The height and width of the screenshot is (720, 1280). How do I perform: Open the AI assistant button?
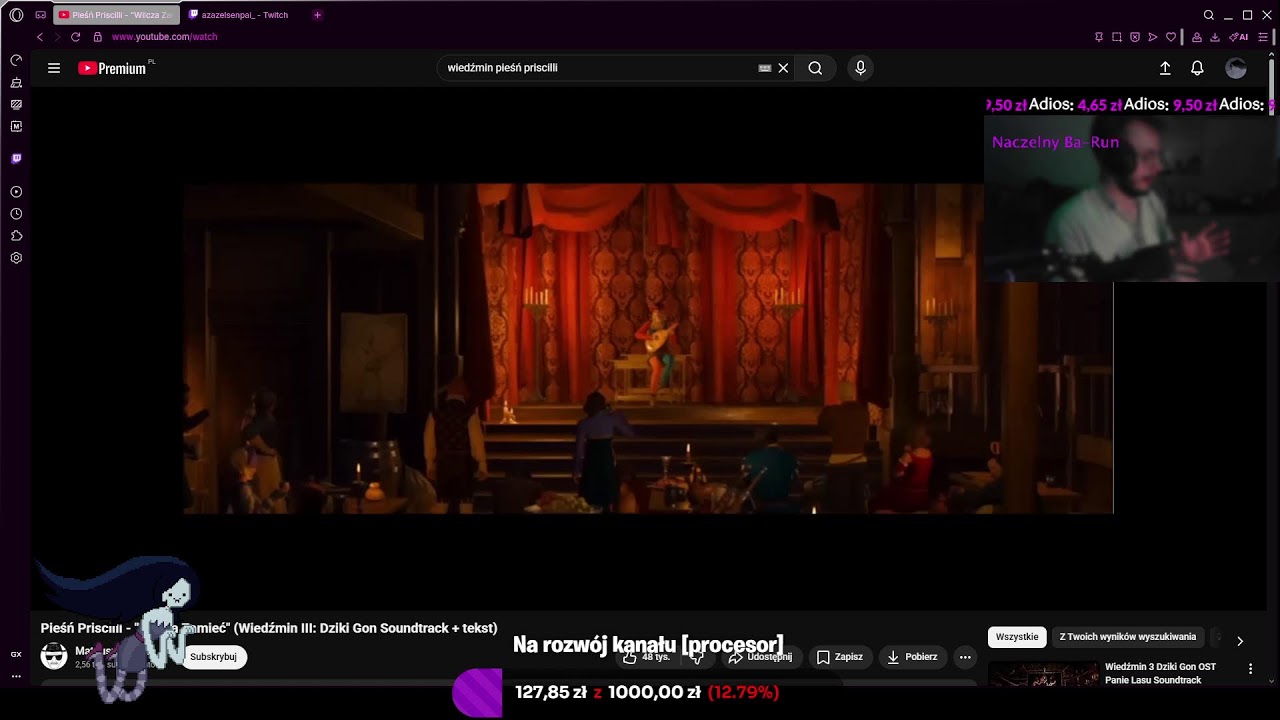(x=1239, y=37)
